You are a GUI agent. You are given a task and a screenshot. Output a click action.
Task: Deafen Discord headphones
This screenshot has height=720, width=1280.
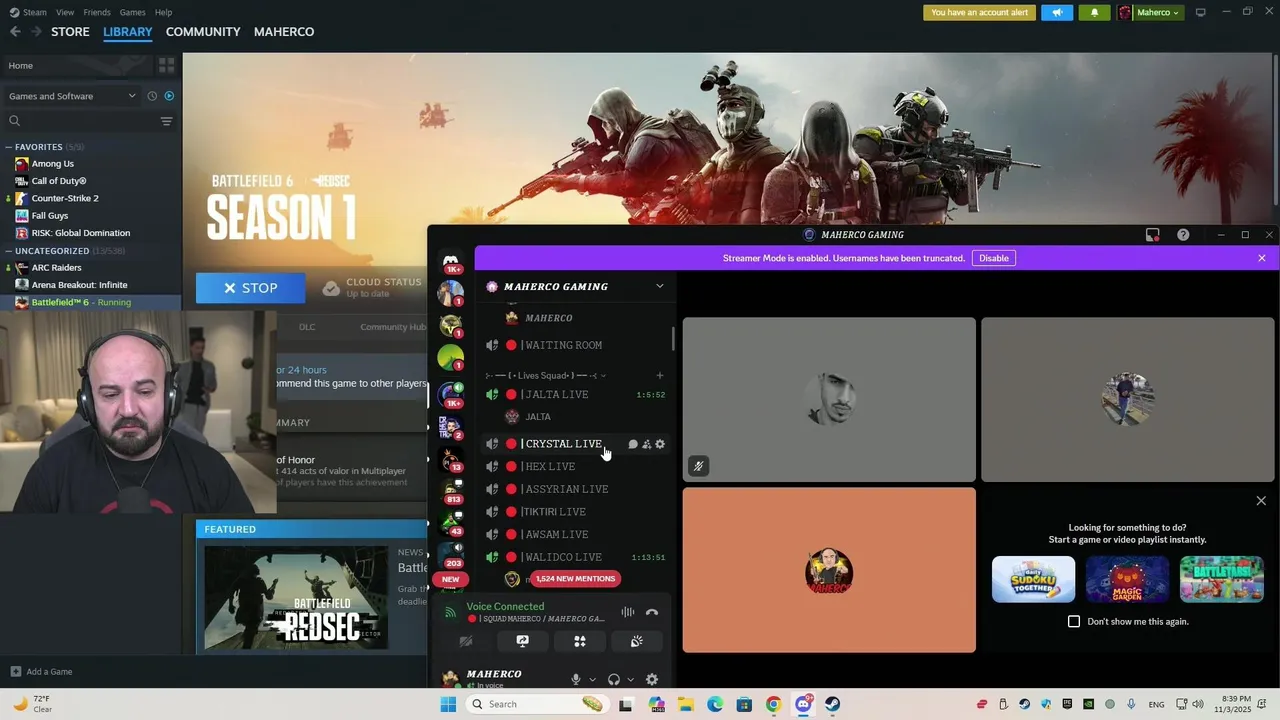(614, 679)
